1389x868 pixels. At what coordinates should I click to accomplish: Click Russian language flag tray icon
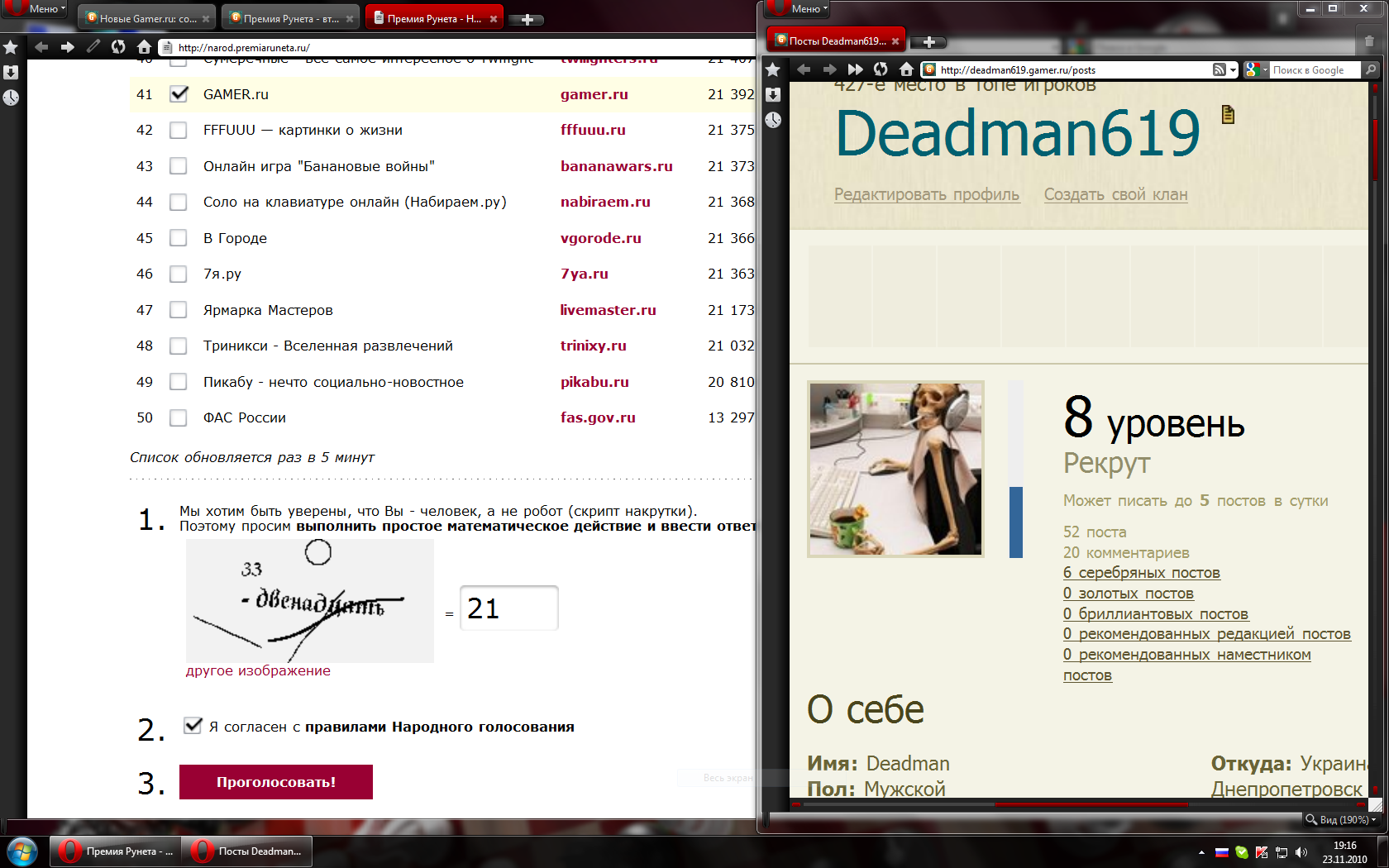pyautogui.click(x=1221, y=852)
